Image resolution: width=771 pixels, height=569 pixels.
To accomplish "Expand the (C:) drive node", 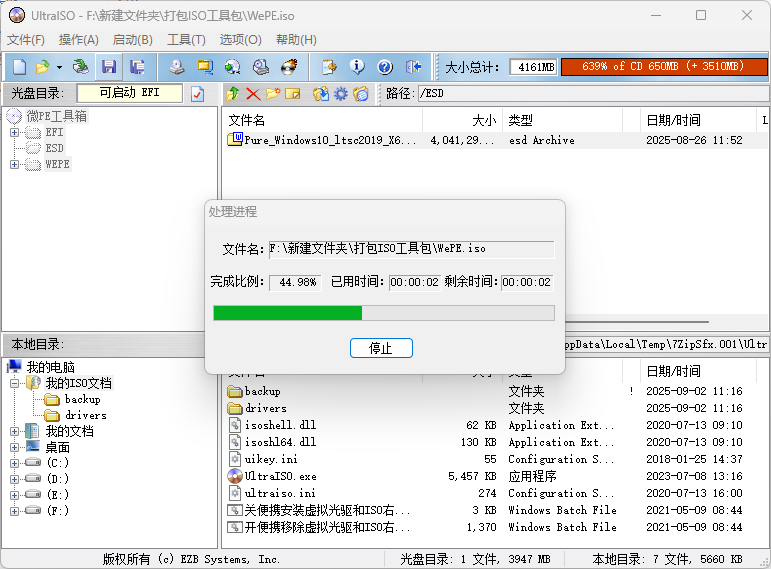I will (x=14, y=463).
